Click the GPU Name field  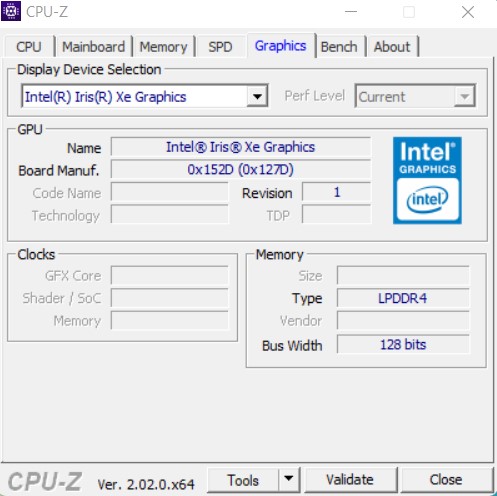pos(241,147)
